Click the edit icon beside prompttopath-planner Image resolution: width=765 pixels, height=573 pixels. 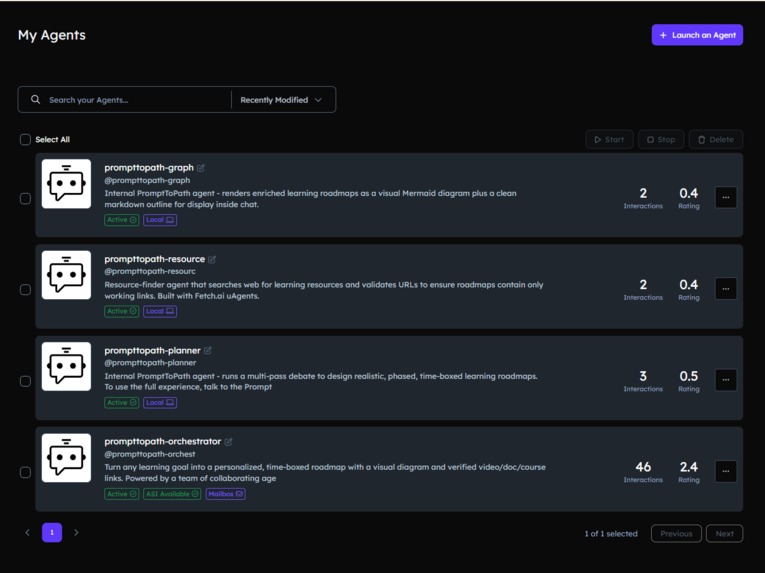click(208, 350)
